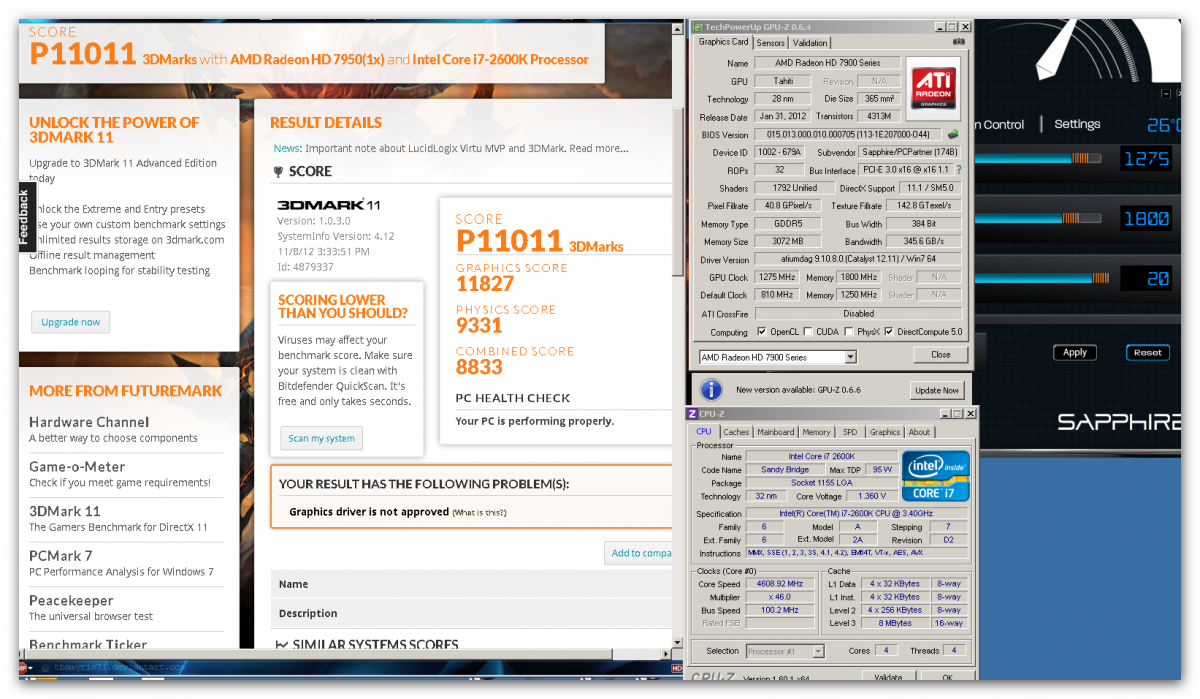Open Settings in the Sapphire utility

(1077, 124)
